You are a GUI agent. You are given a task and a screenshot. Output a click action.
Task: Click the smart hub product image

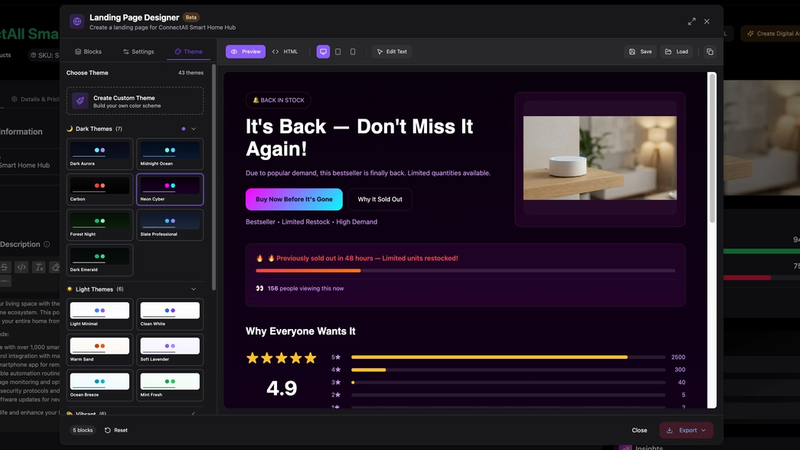[600, 158]
